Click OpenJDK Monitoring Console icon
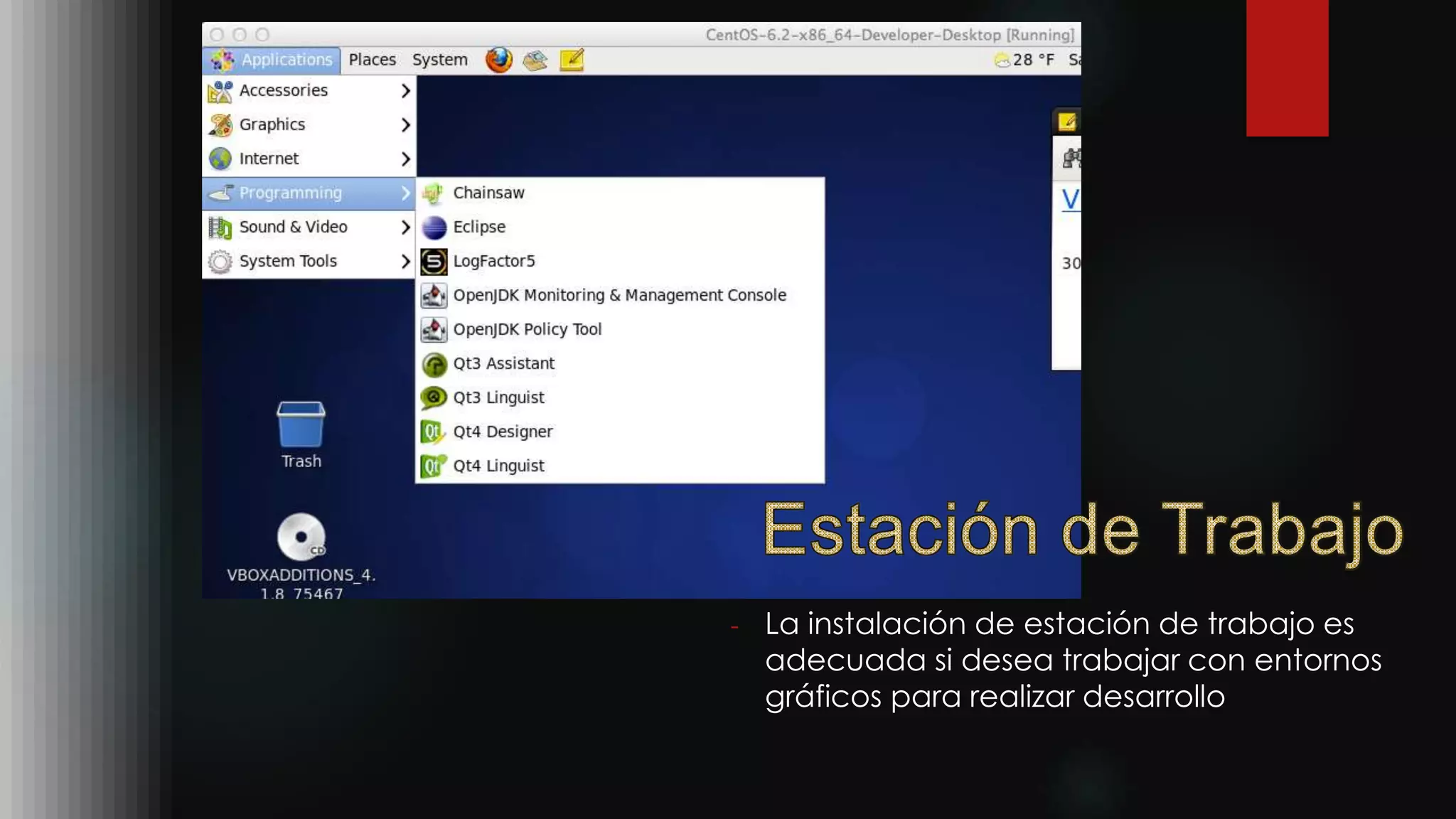 [x=434, y=296]
